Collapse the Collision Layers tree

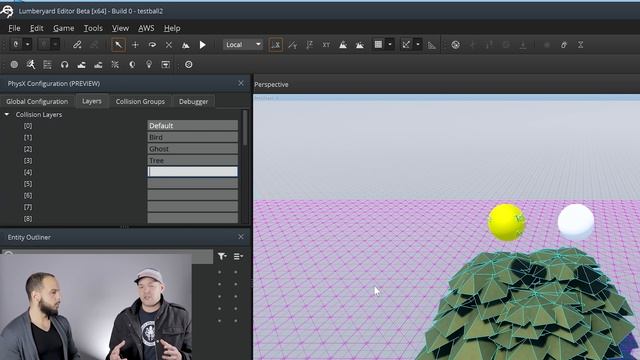coord(7,115)
